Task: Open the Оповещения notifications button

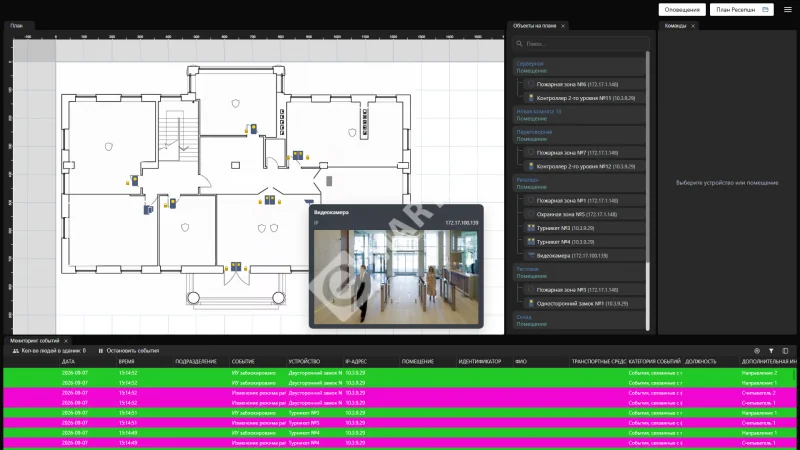Action: pos(682,10)
